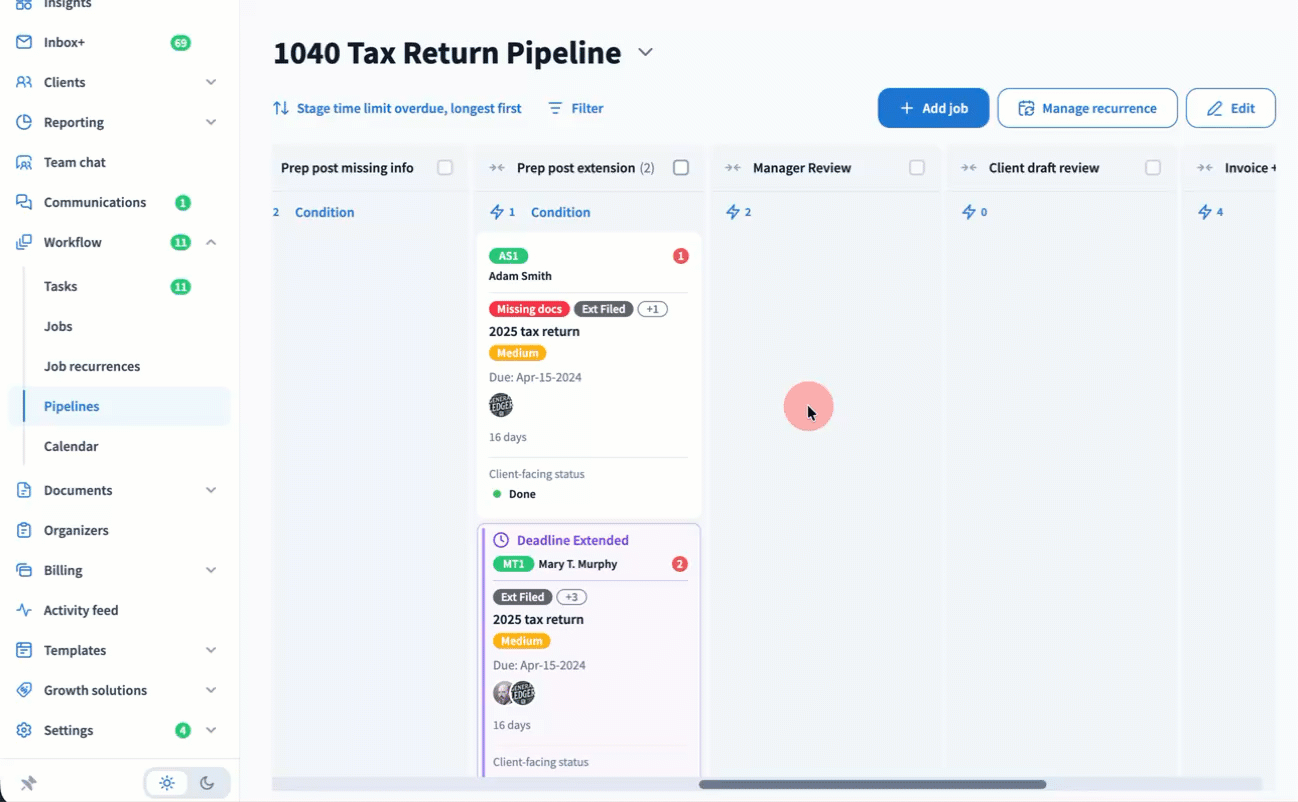Expand the Clients sidebar section
1298x802 pixels.
point(211,82)
